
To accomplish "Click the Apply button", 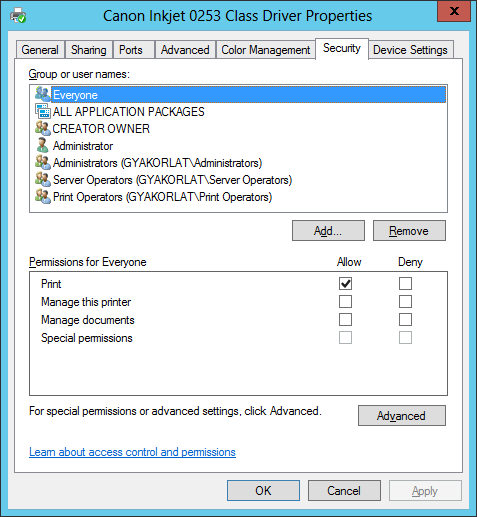I will [x=425, y=490].
